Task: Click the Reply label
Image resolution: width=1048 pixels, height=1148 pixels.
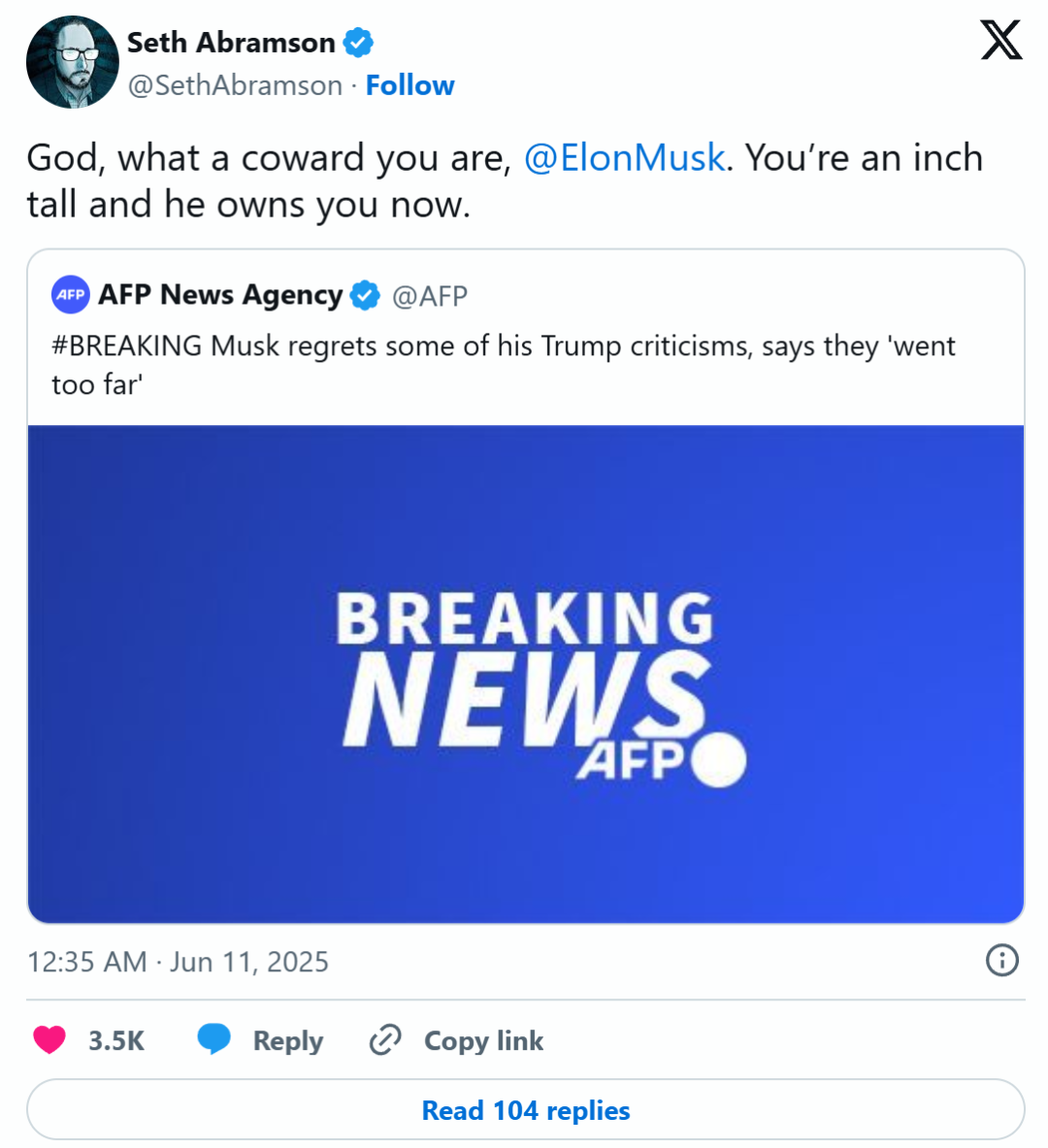Action: [288, 1041]
